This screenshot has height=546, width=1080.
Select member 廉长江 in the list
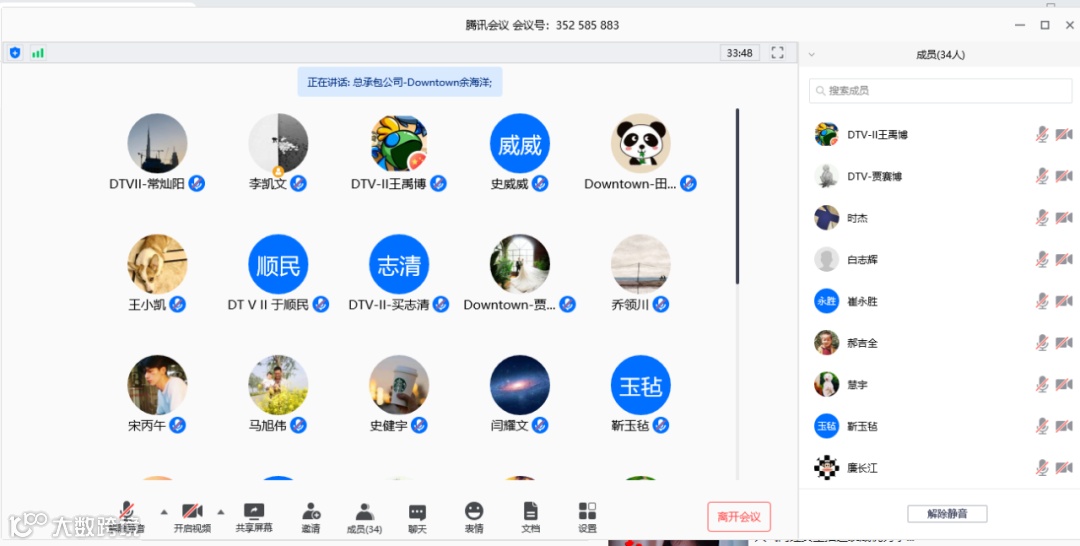coord(941,468)
